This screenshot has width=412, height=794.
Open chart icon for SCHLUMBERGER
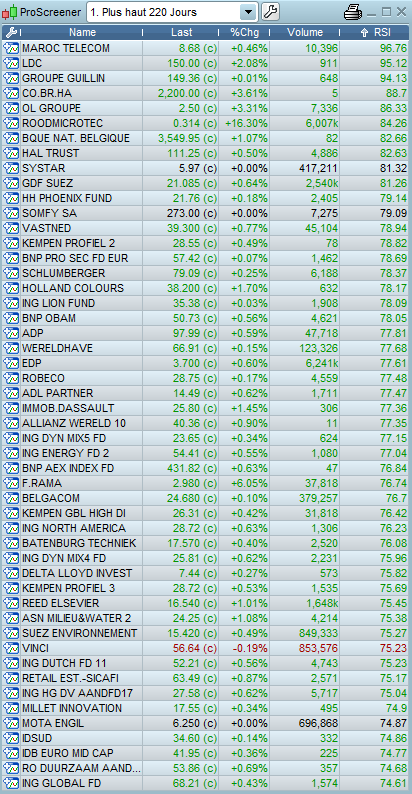pyautogui.click(x=11, y=273)
